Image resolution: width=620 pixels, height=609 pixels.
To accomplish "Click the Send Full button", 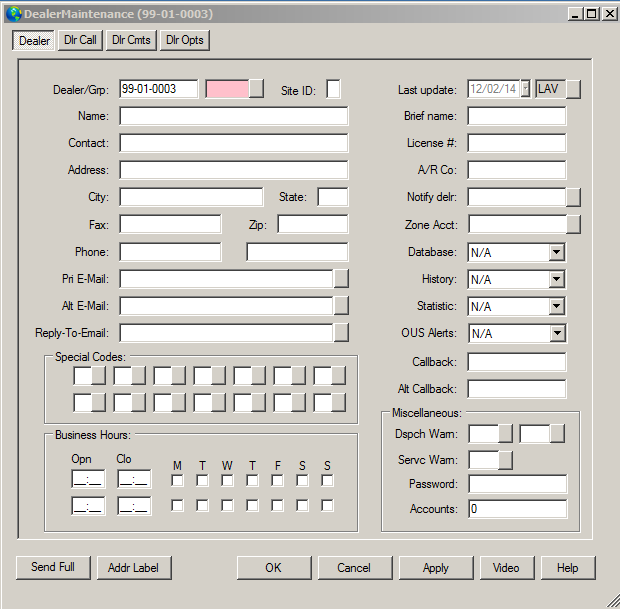I will pyautogui.click(x=53, y=567).
